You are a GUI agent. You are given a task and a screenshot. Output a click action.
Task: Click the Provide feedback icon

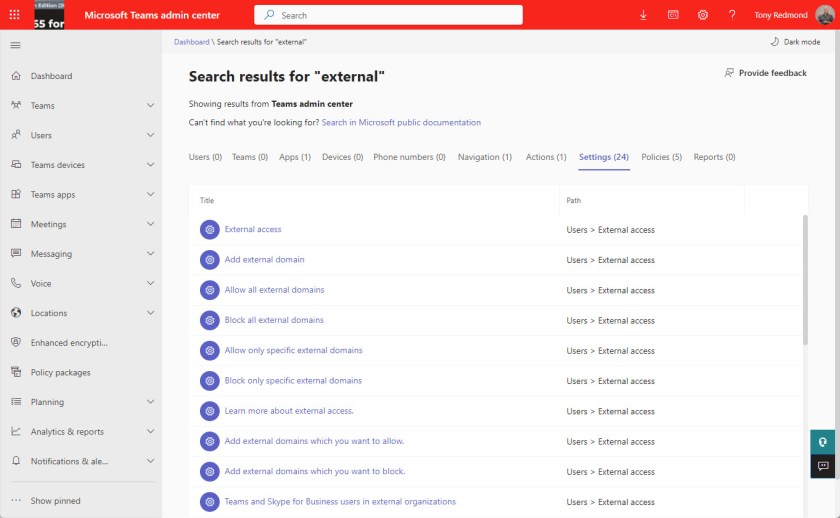(x=729, y=73)
